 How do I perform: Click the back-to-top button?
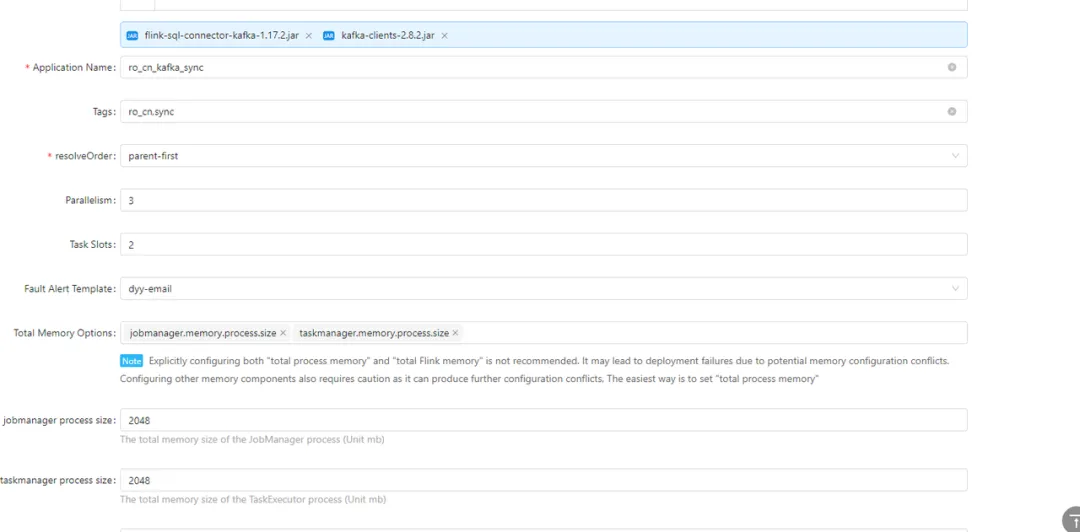[1070, 521]
